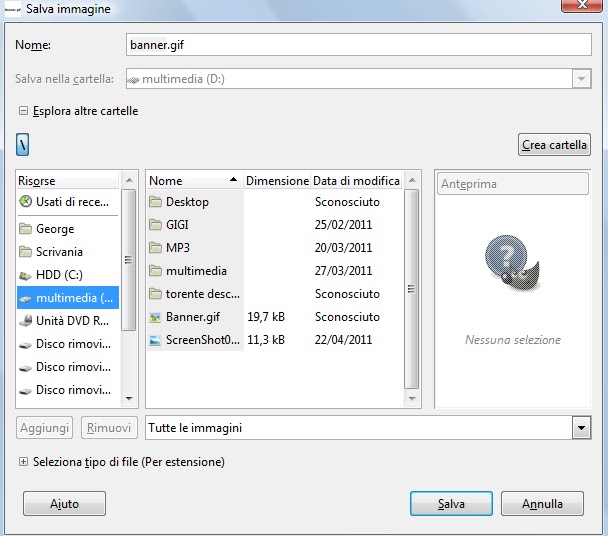The width and height of the screenshot is (608, 536).
Task: Close the Salva immagine dialog
Action: pyautogui.click(x=582, y=5)
